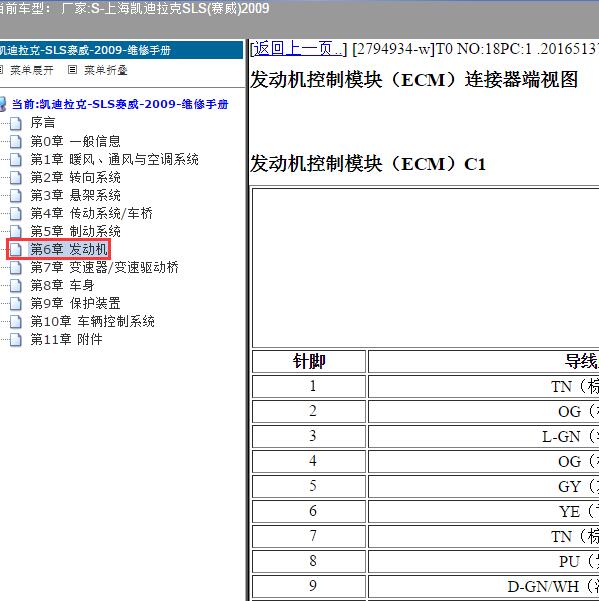The width and height of the screenshot is (599, 601).
Task: Click the empty connector diagram image area
Action: [425, 268]
